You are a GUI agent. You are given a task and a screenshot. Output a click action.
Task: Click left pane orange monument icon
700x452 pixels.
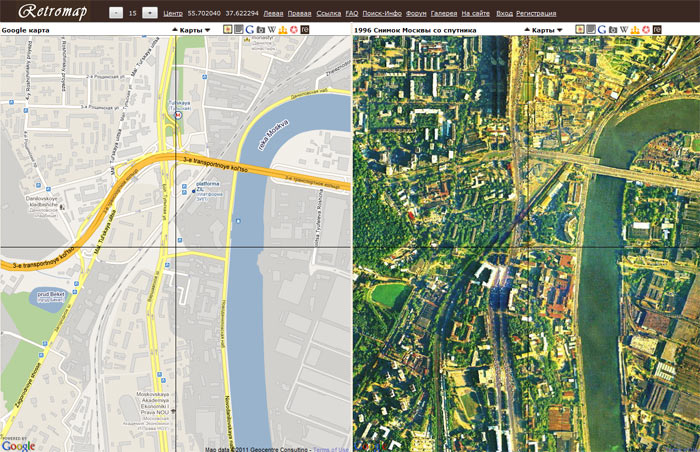point(283,29)
